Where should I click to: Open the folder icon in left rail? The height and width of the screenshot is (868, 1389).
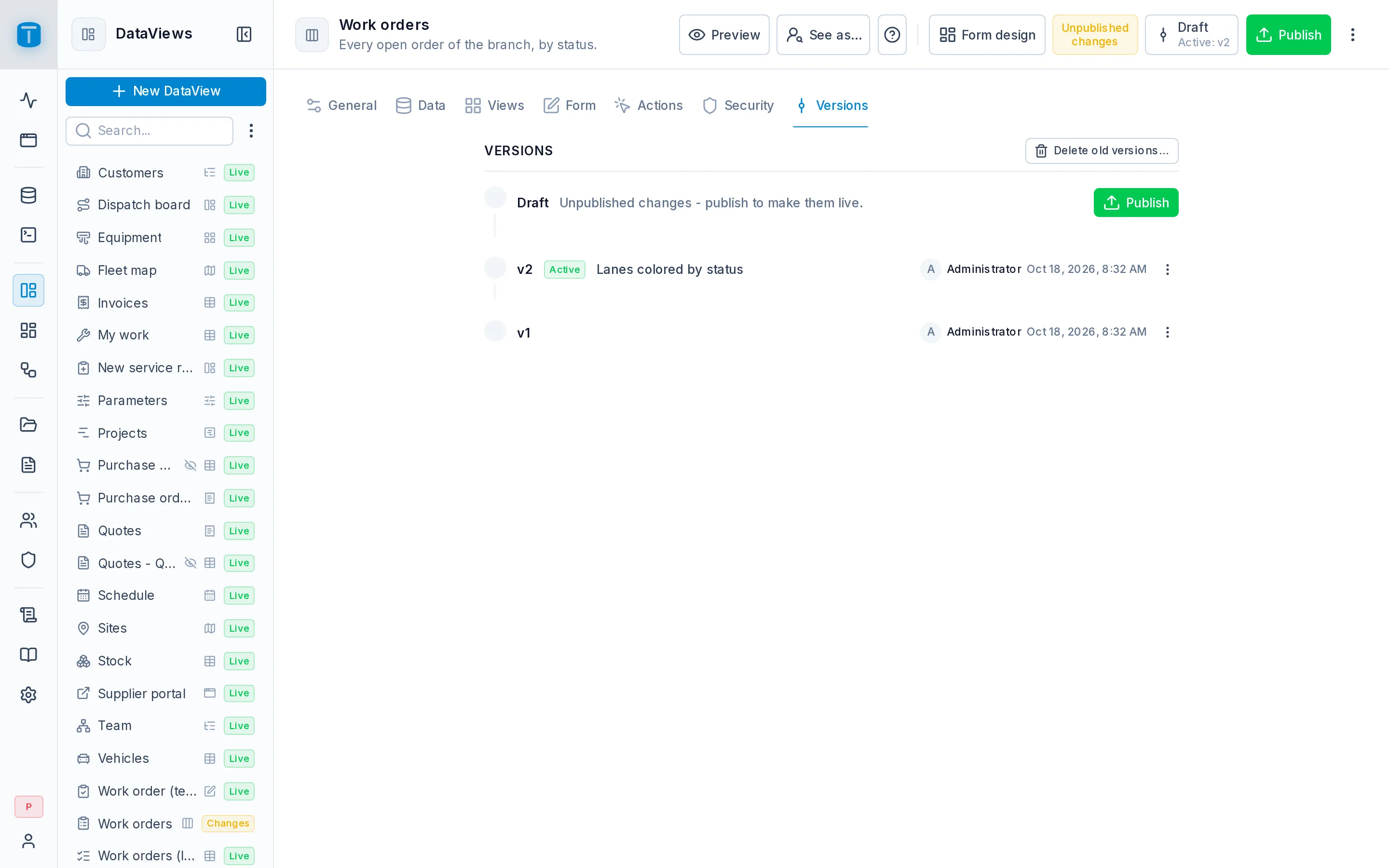pos(29,425)
